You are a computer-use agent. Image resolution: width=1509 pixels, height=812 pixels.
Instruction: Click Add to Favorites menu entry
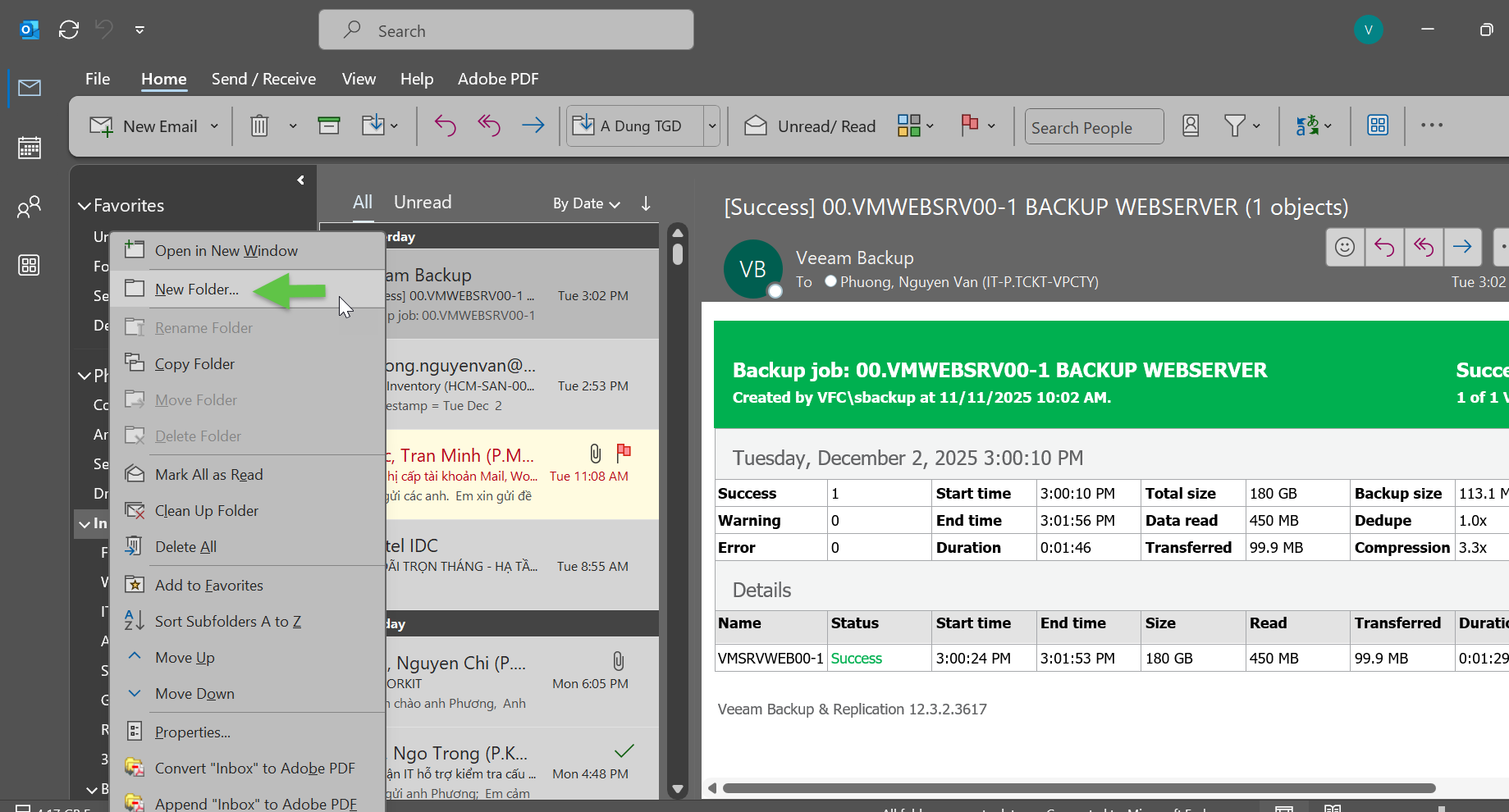coord(208,586)
